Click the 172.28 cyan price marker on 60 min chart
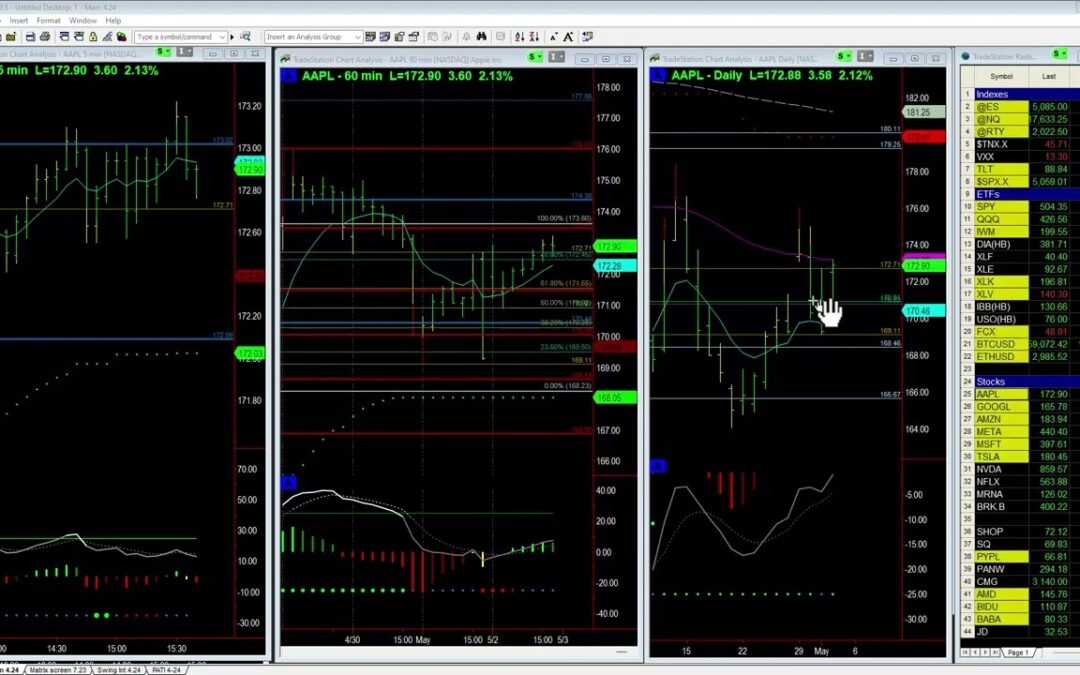The height and width of the screenshot is (675, 1080). click(614, 266)
